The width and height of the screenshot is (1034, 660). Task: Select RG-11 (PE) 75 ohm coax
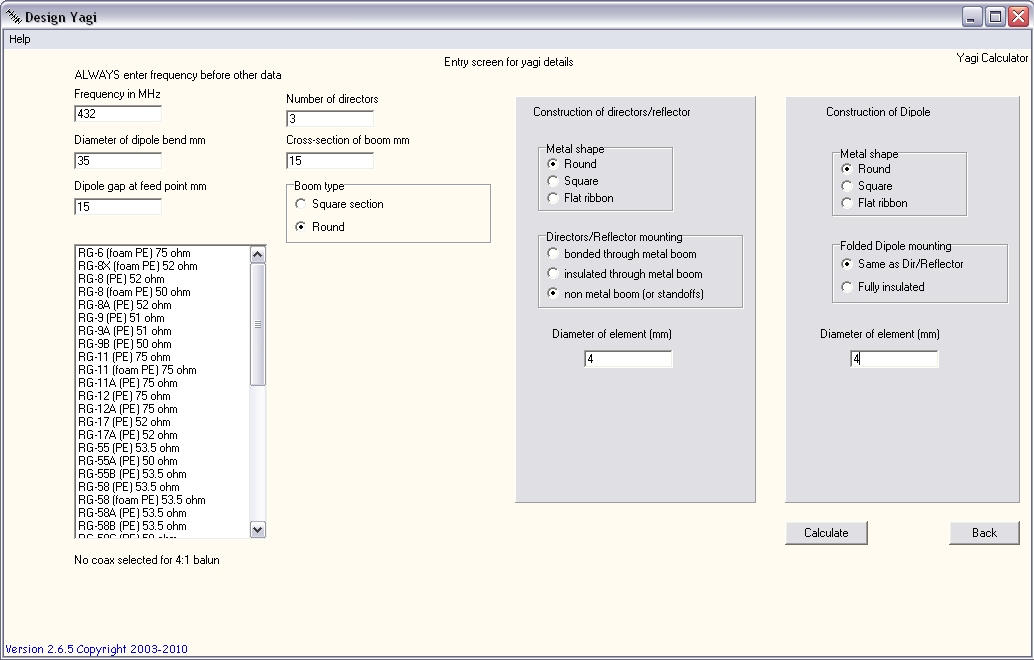click(x=162, y=357)
